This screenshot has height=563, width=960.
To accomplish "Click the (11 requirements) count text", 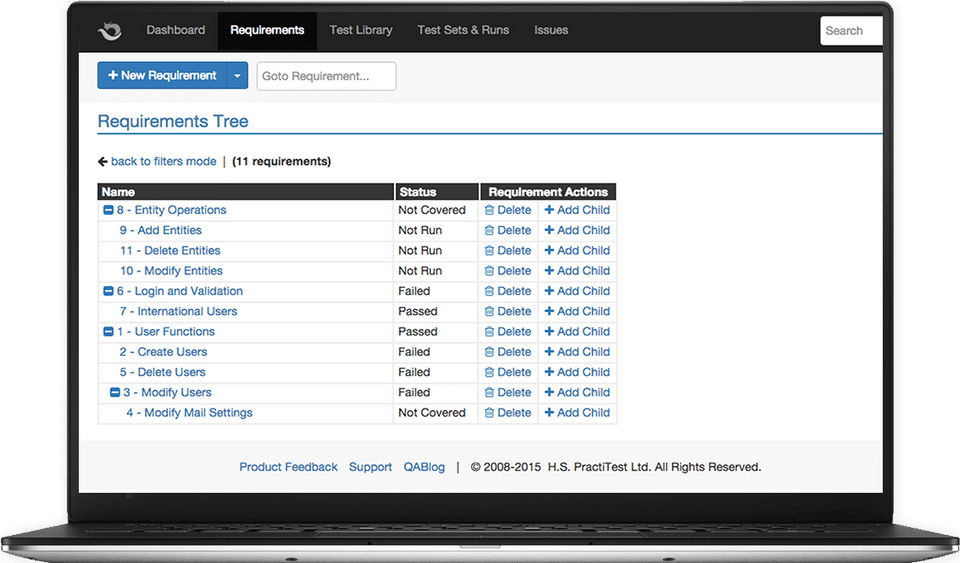I will (282, 162).
